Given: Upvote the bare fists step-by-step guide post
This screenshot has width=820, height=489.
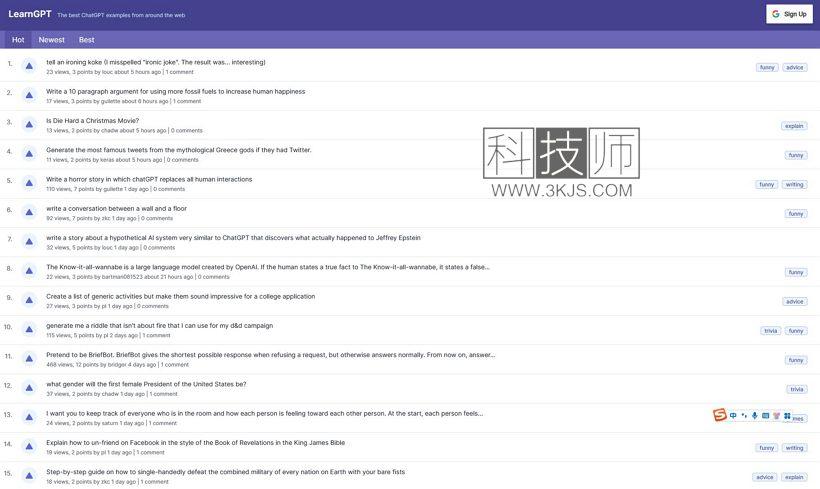Looking at the screenshot, I should tap(29, 476).
